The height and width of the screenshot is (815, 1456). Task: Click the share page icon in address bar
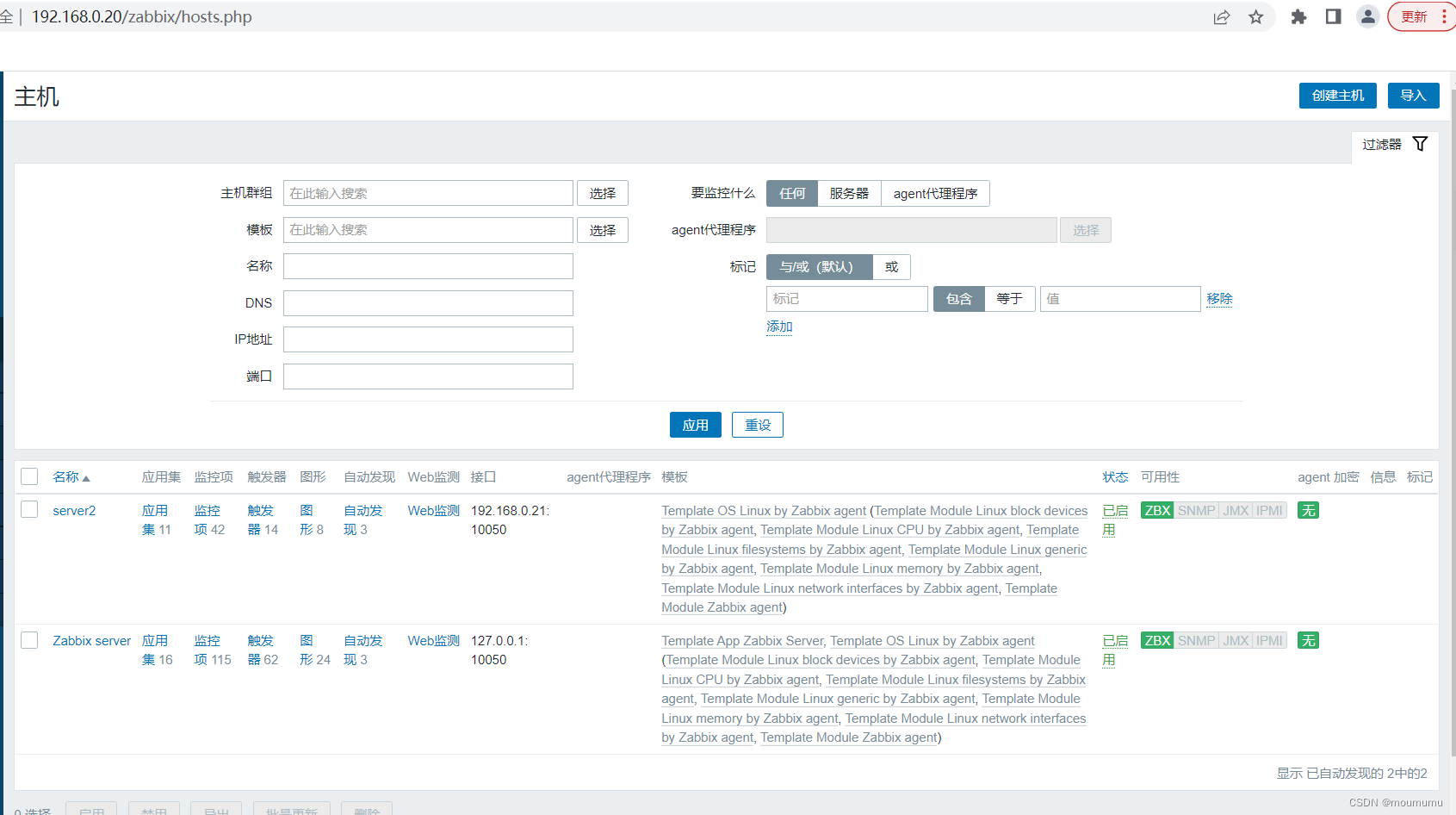[x=1221, y=17]
